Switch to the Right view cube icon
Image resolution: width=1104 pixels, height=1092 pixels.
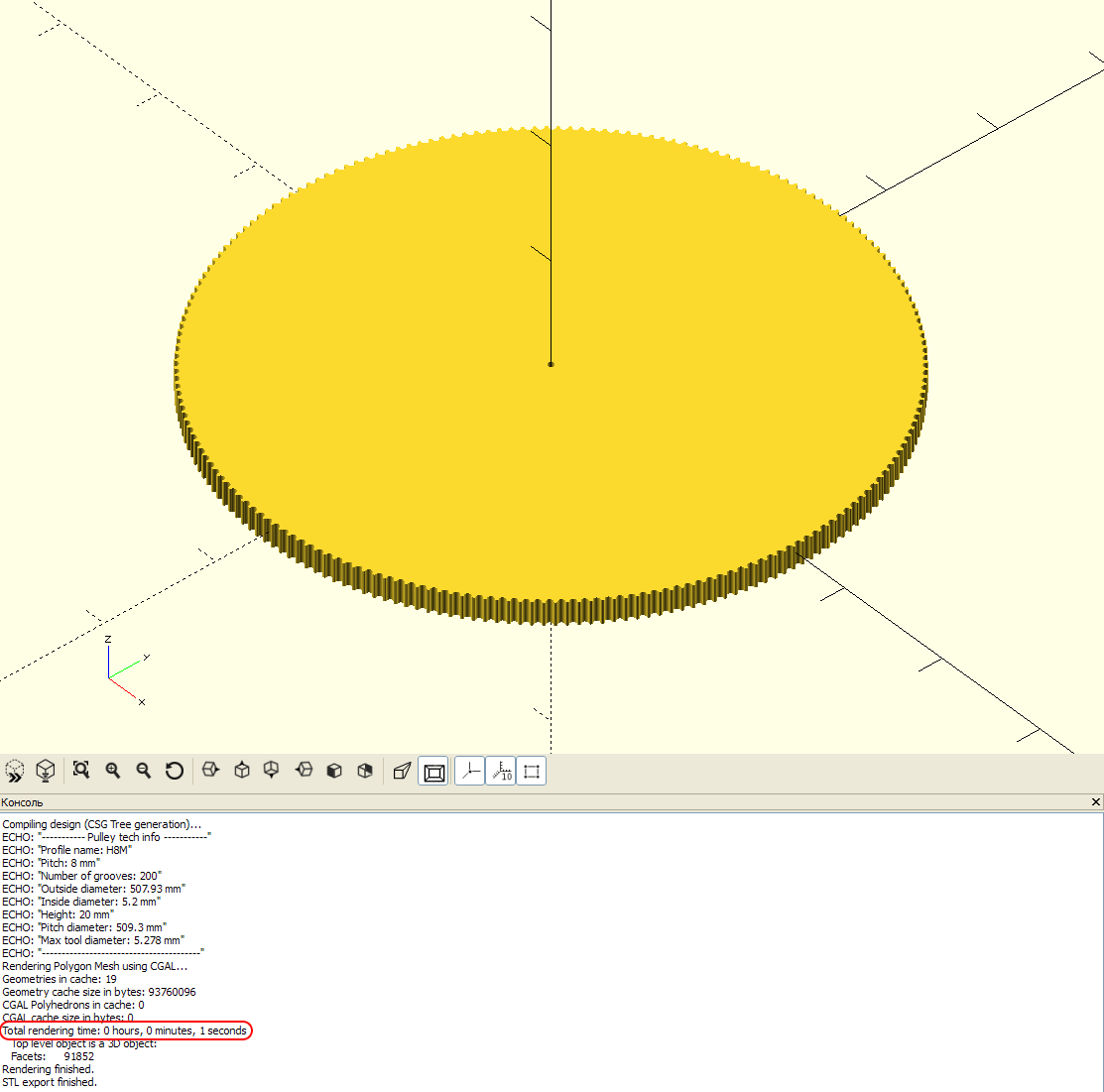click(210, 771)
